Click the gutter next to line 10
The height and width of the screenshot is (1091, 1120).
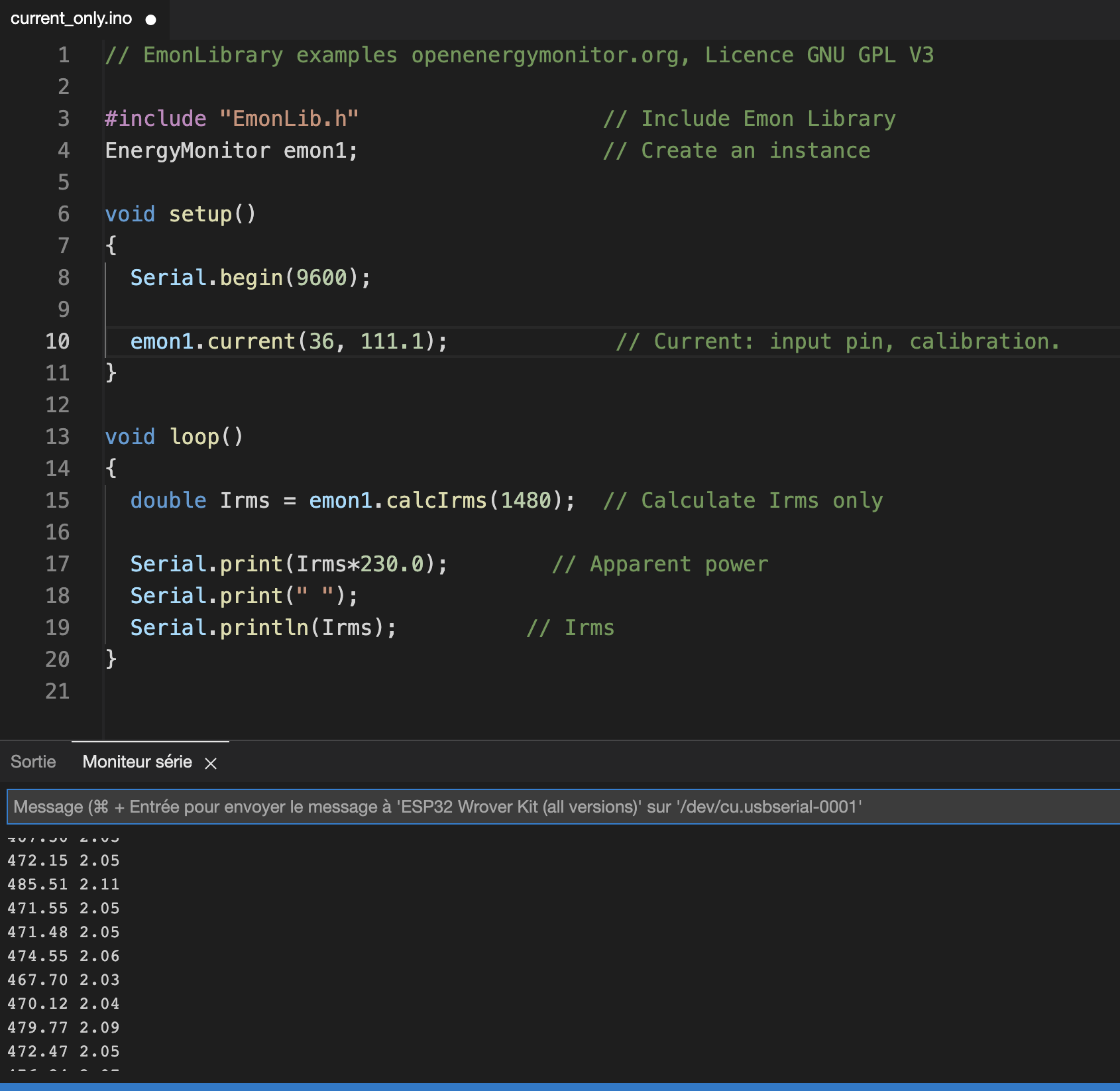pos(58,341)
